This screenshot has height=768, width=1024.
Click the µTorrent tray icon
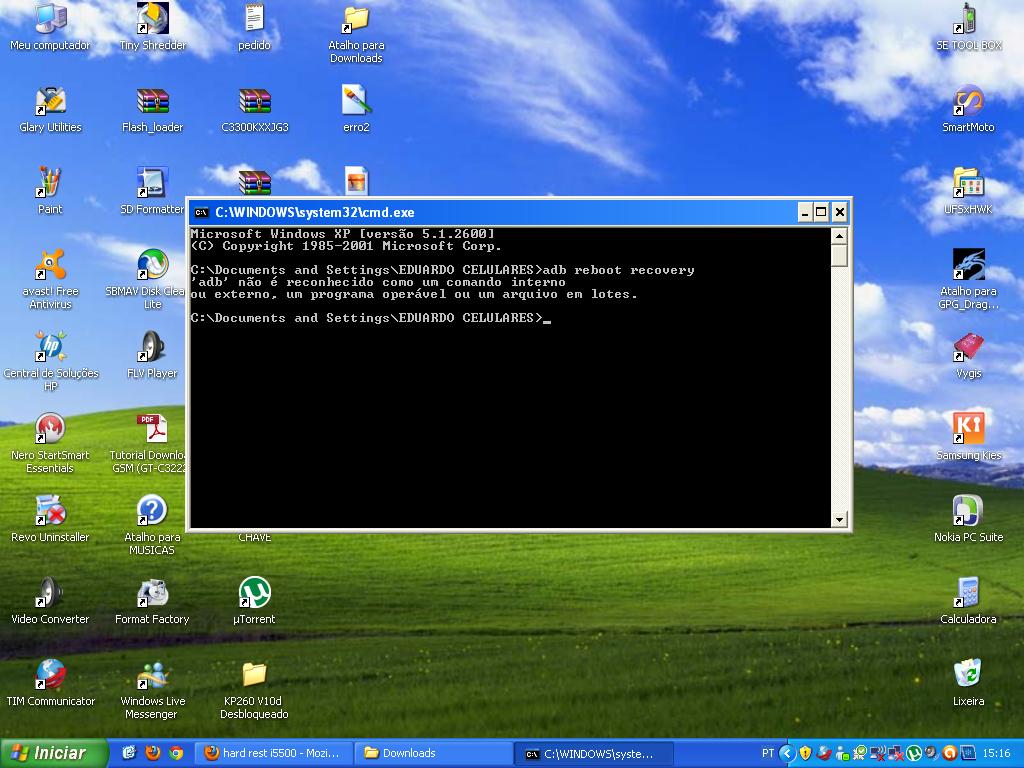click(914, 753)
